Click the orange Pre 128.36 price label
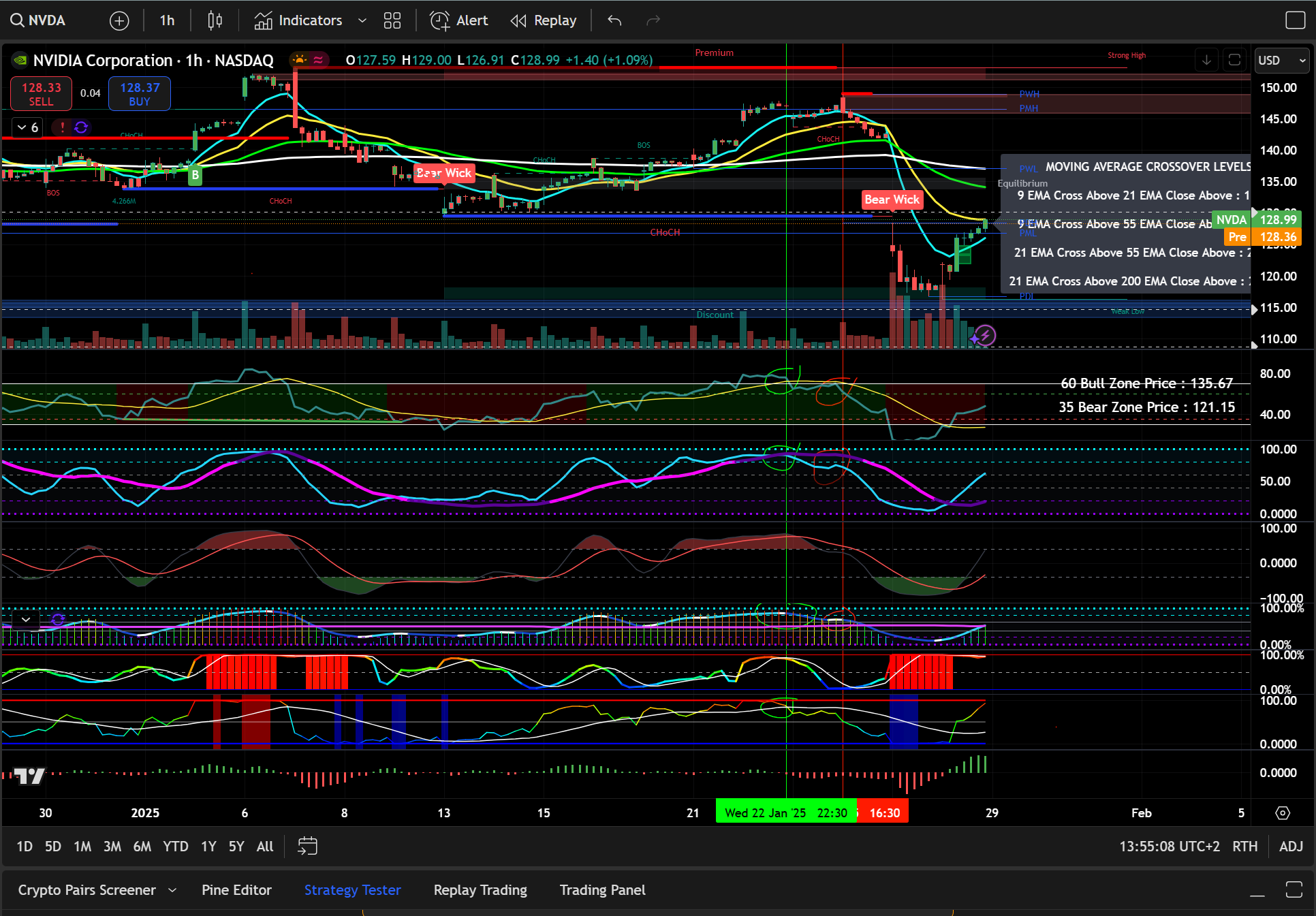This screenshot has width=1316, height=916. (1263, 237)
